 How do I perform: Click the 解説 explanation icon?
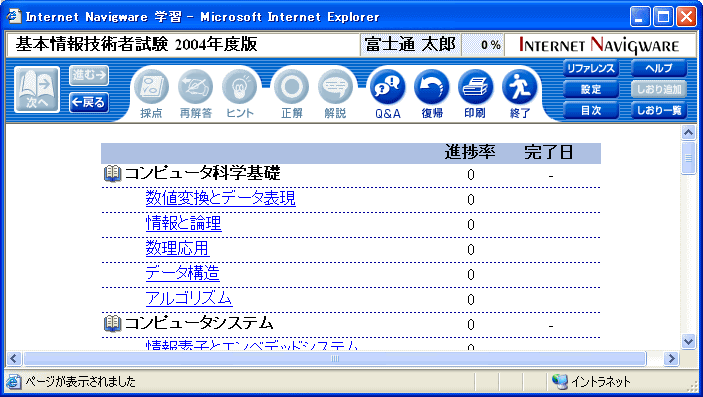click(x=335, y=87)
